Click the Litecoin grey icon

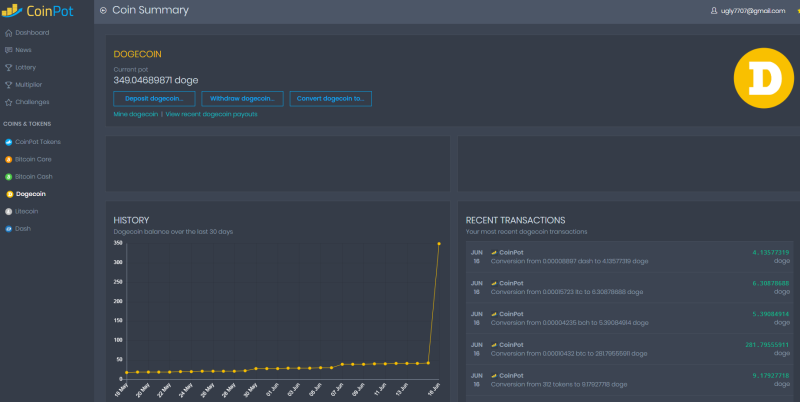[8, 211]
